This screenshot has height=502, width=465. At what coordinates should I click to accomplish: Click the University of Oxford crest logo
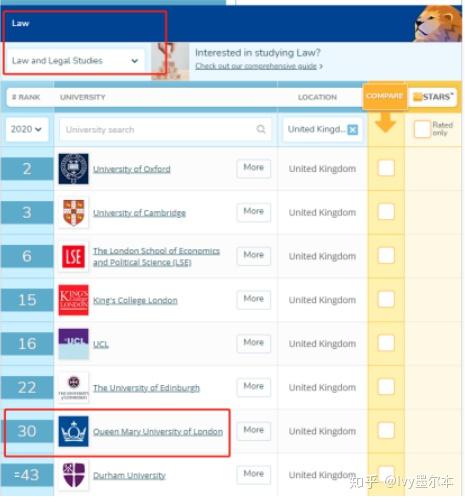74,169
